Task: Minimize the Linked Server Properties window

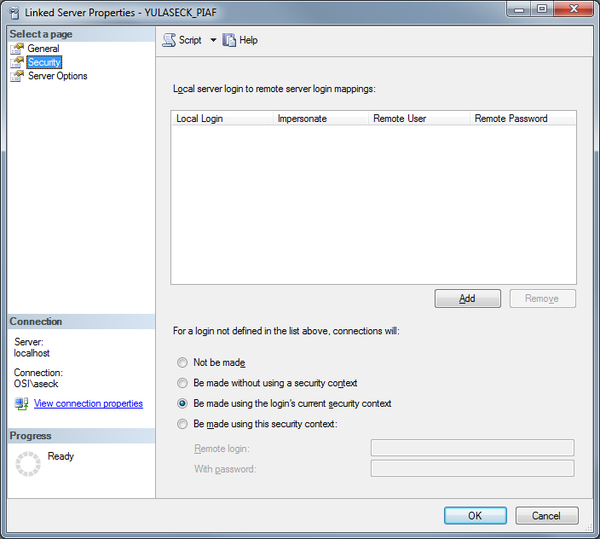Action: click(x=519, y=9)
